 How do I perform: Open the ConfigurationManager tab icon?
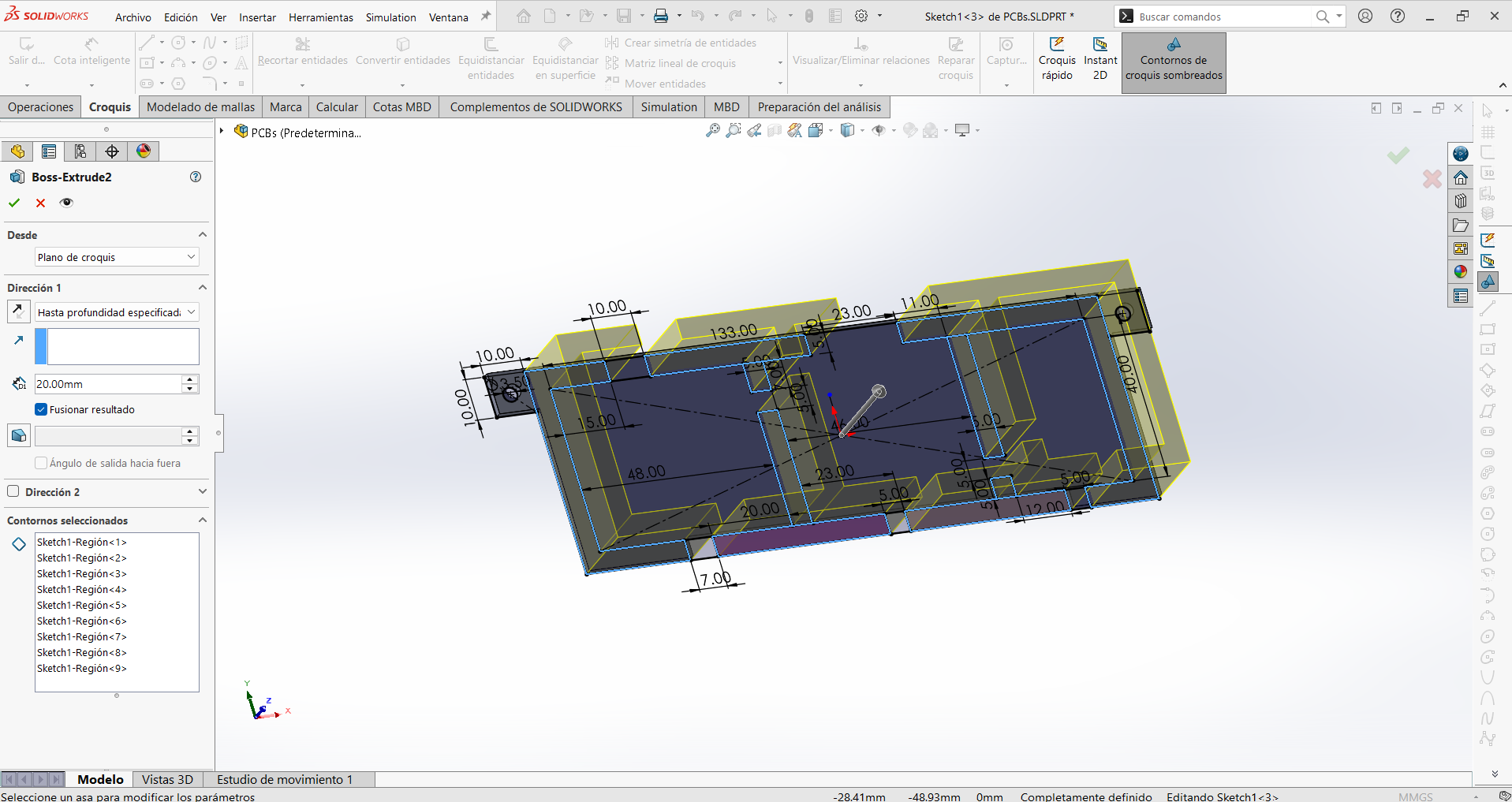(x=80, y=151)
